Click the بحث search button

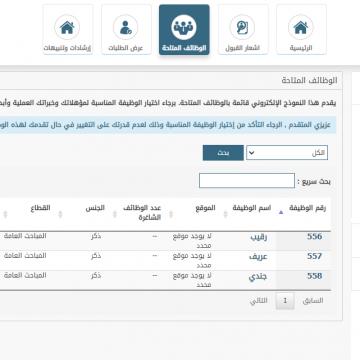tap(223, 153)
